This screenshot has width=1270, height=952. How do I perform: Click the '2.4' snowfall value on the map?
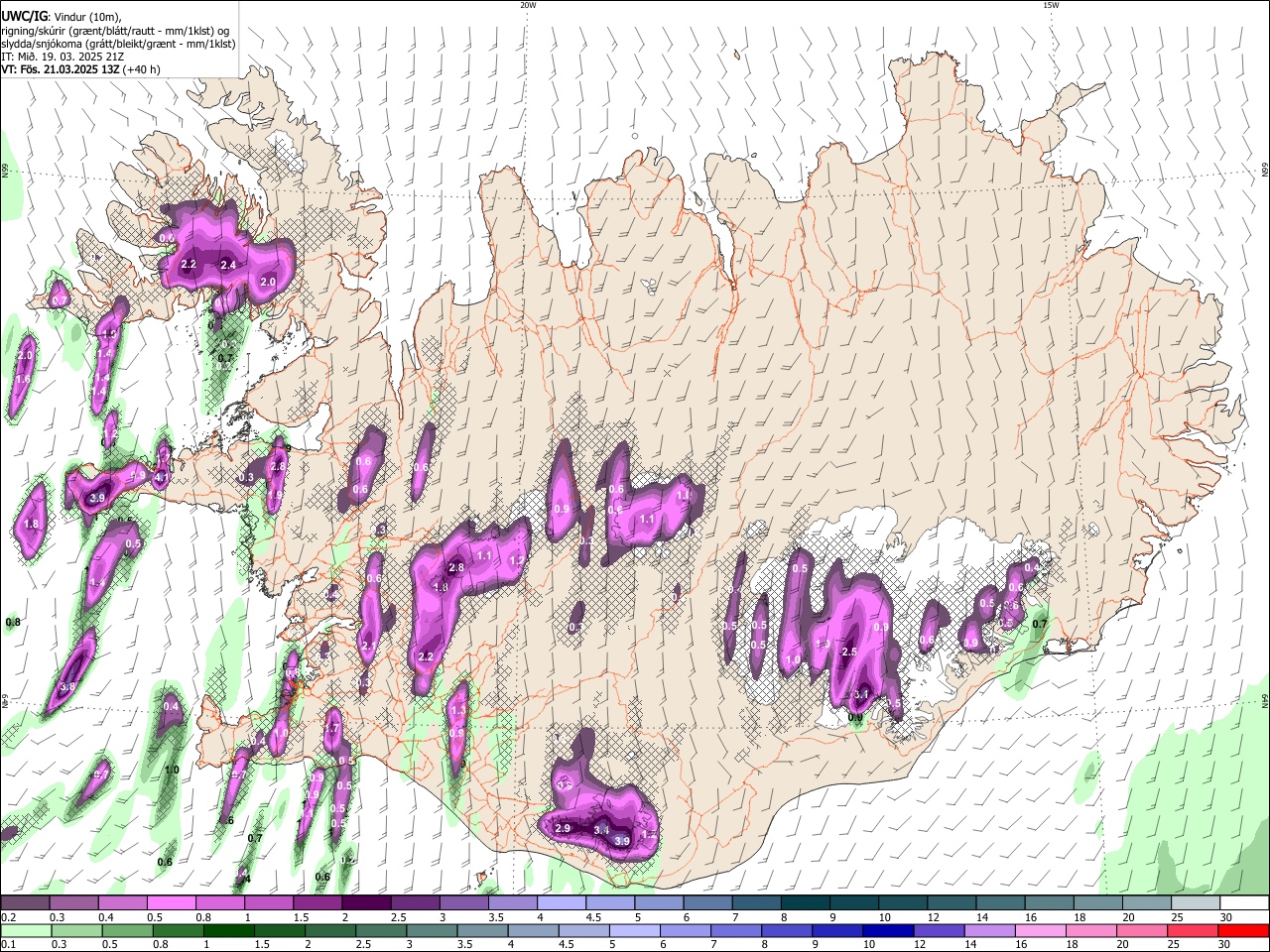pyautogui.click(x=228, y=265)
